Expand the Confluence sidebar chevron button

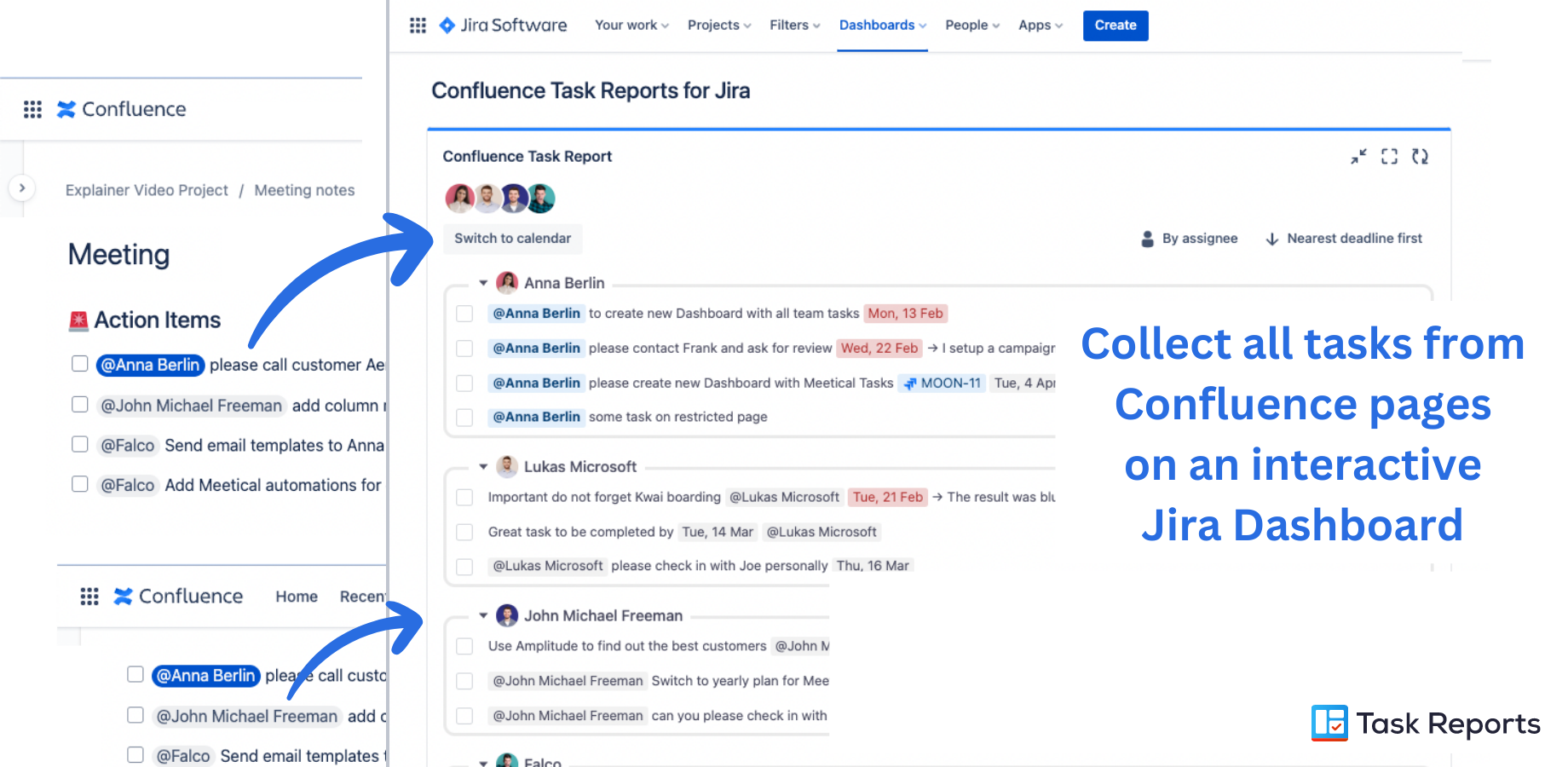point(22,187)
